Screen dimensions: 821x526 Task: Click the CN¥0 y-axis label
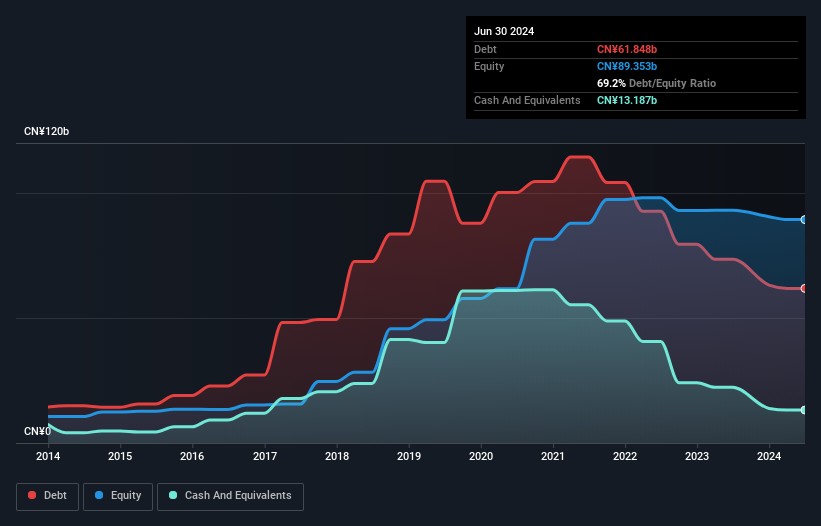(38, 431)
